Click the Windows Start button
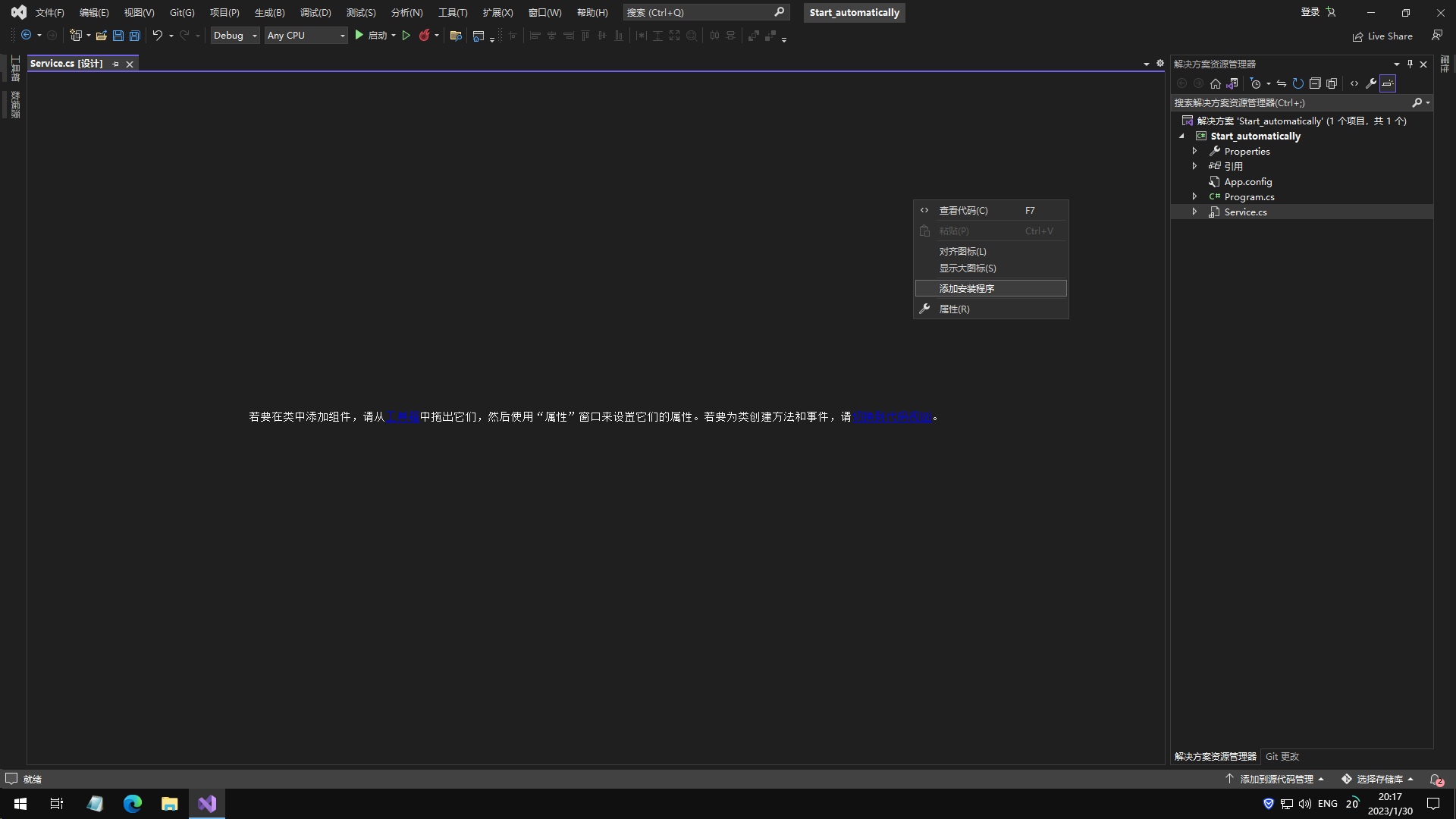1456x819 pixels. click(x=20, y=803)
